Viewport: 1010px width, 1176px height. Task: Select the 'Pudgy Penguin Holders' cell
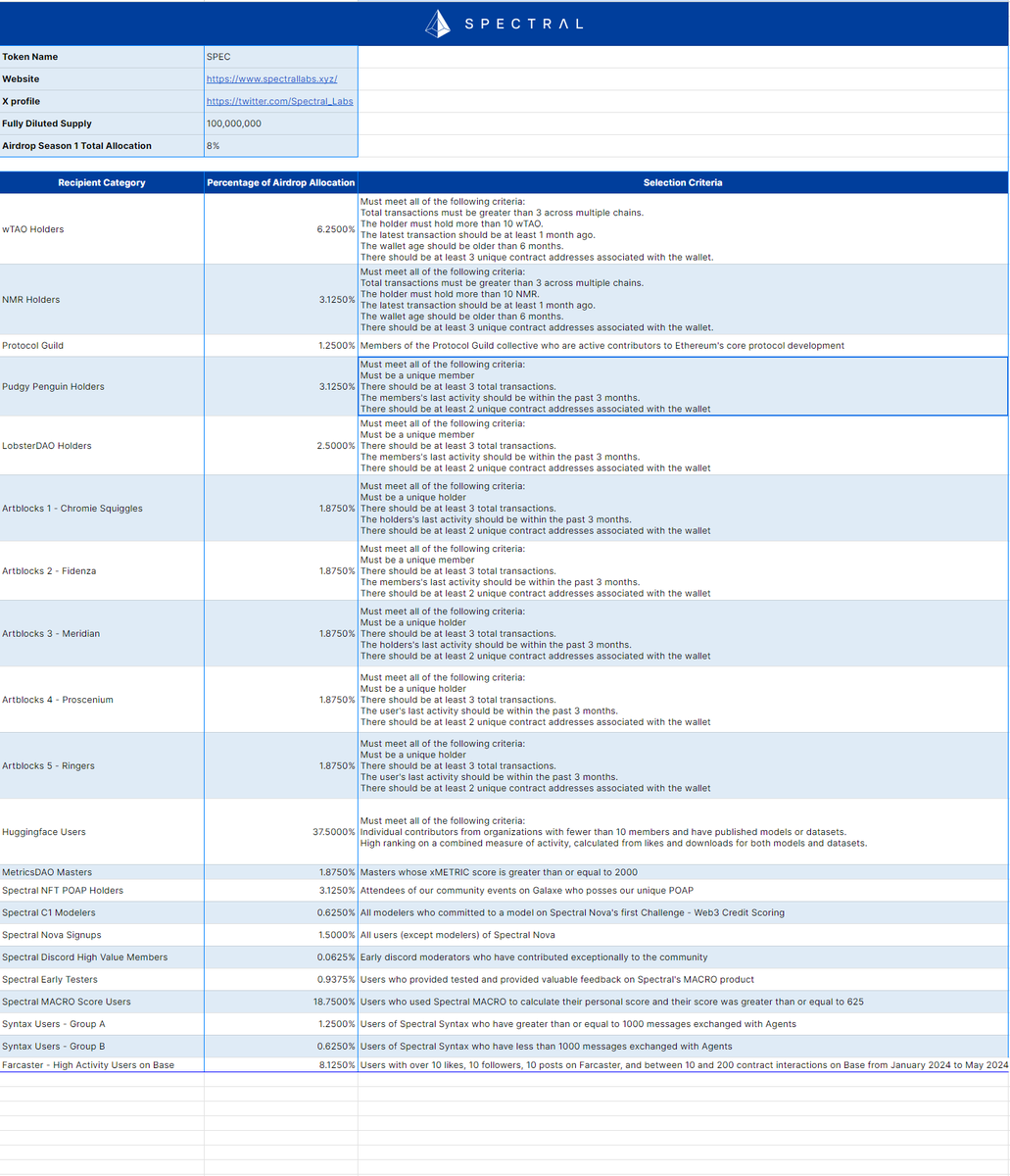tap(102, 386)
